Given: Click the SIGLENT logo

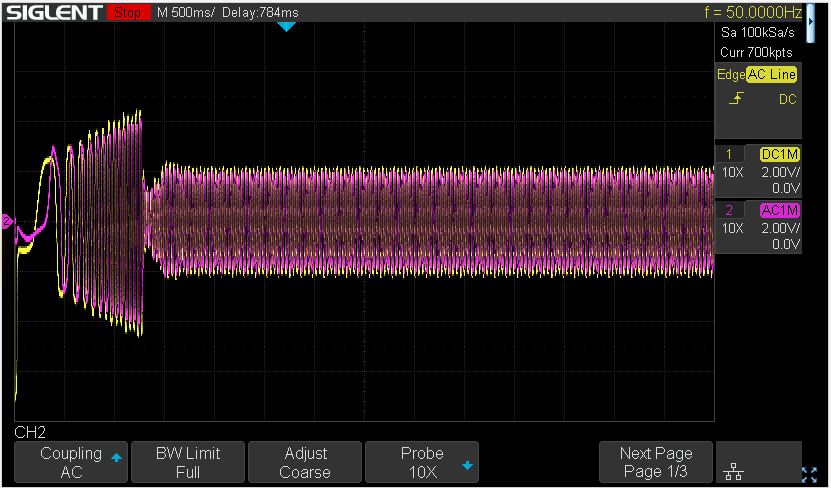Looking at the screenshot, I should (x=54, y=12).
